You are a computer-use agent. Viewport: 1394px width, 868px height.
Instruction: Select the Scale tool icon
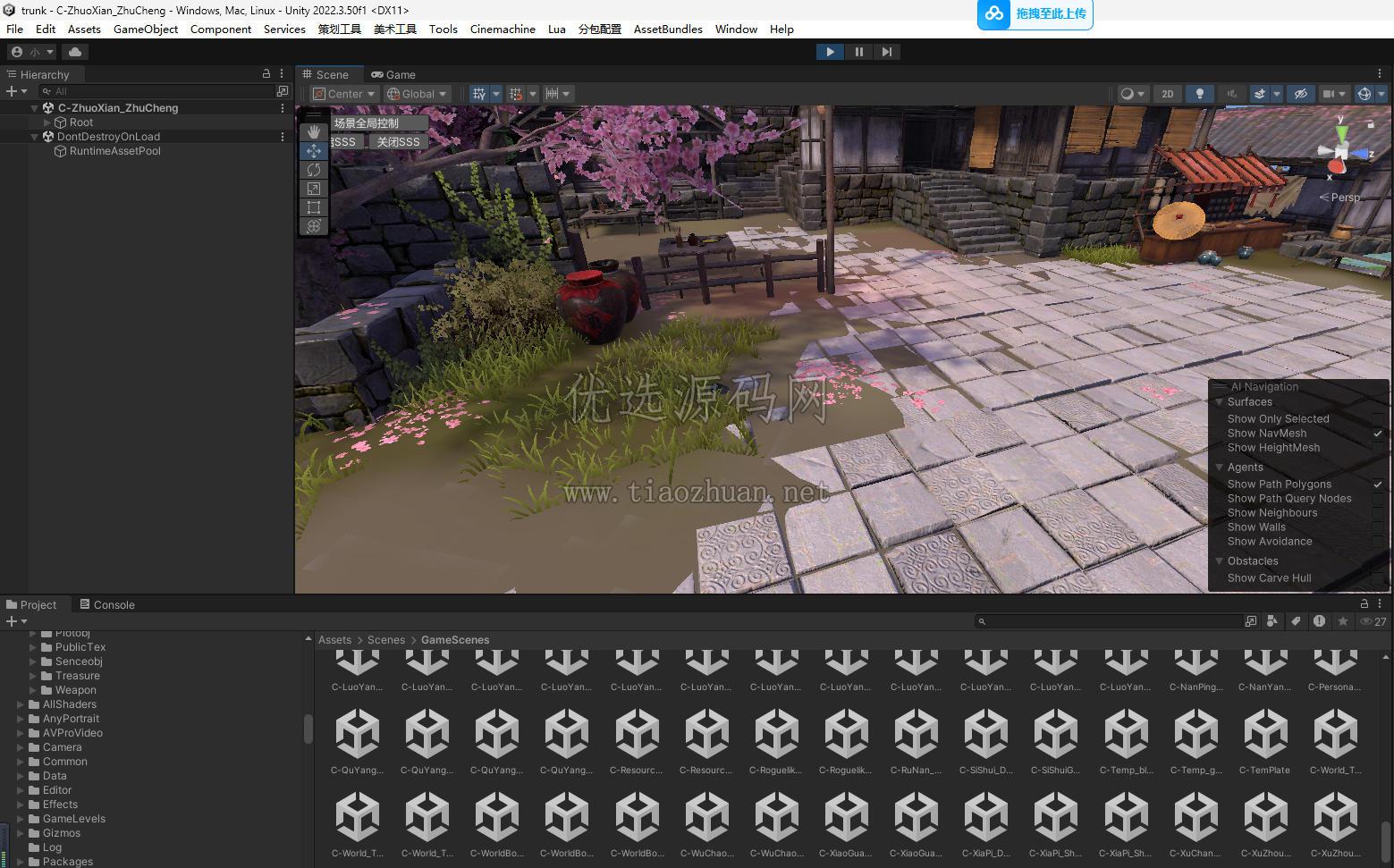[313, 189]
